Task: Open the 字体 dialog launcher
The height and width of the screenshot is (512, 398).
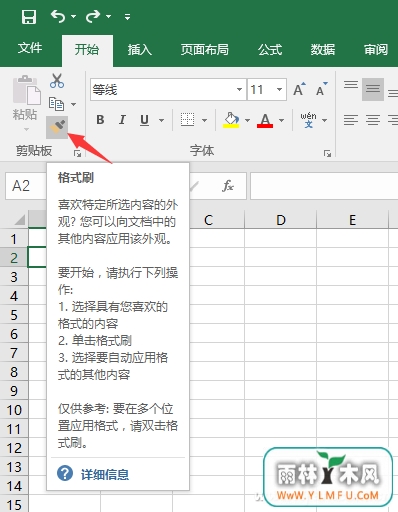Action: click(x=328, y=154)
